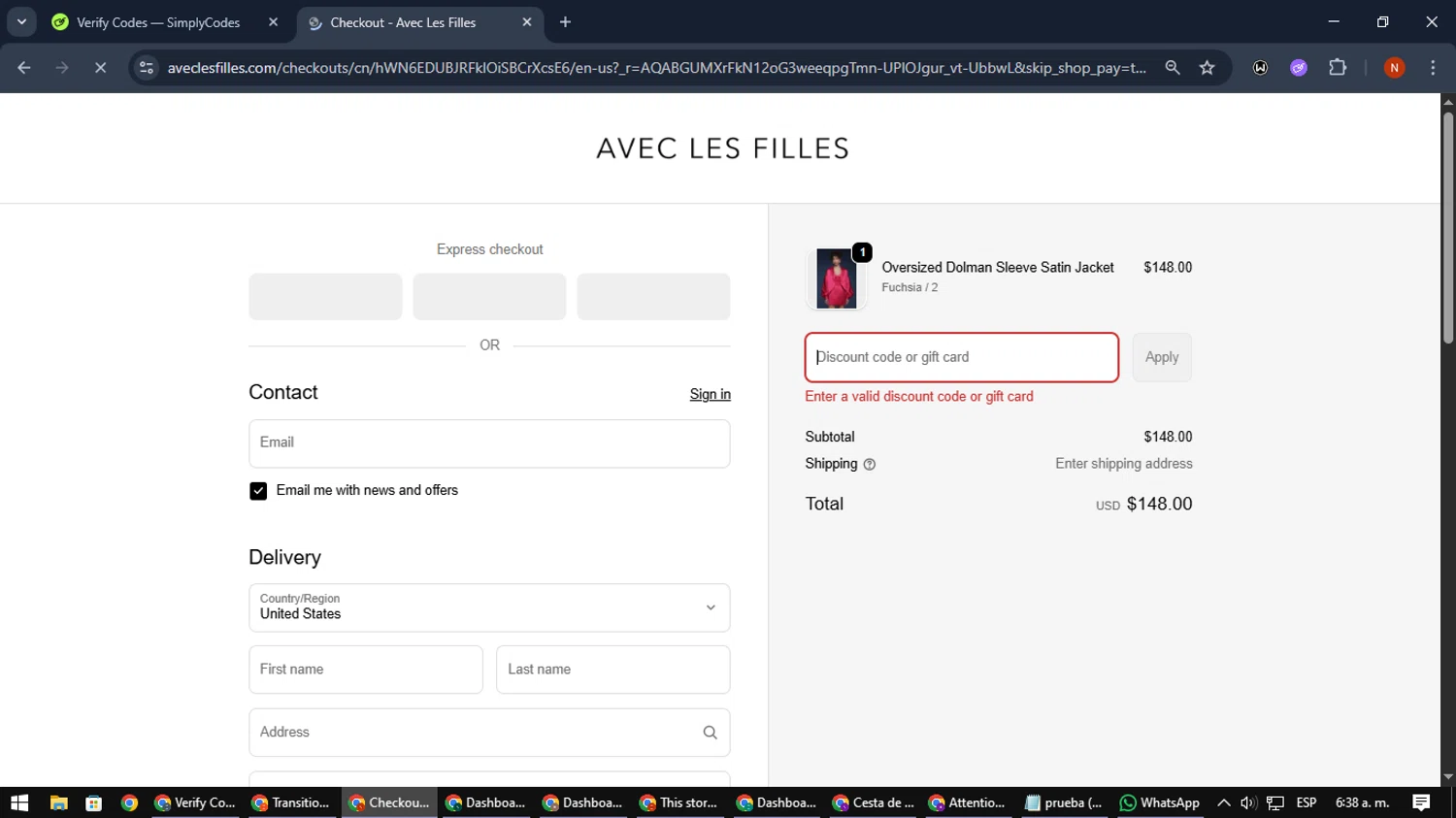Click the Shipping help question mark icon
The width and height of the screenshot is (1456, 818).
[870, 465]
